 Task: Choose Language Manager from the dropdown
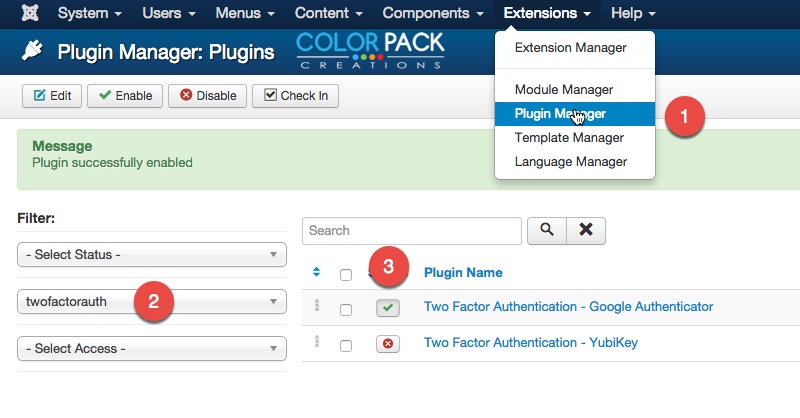(x=570, y=161)
